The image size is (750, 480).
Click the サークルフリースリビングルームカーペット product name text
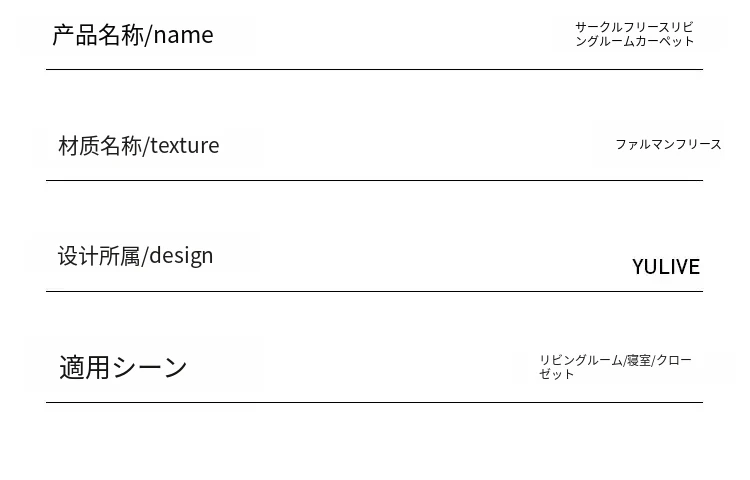(x=634, y=34)
